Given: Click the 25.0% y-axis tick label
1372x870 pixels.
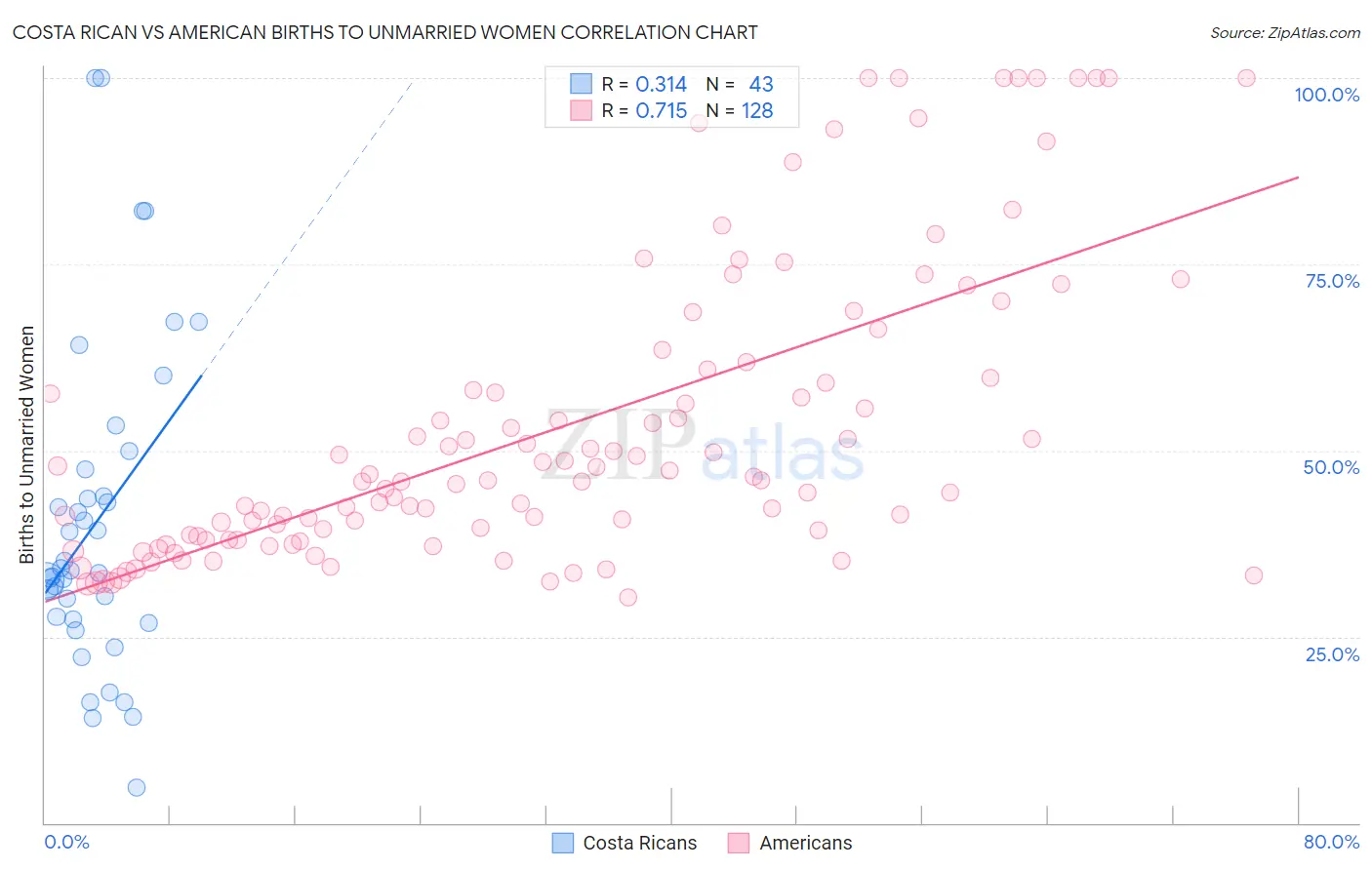Looking at the screenshot, I should [1332, 653].
